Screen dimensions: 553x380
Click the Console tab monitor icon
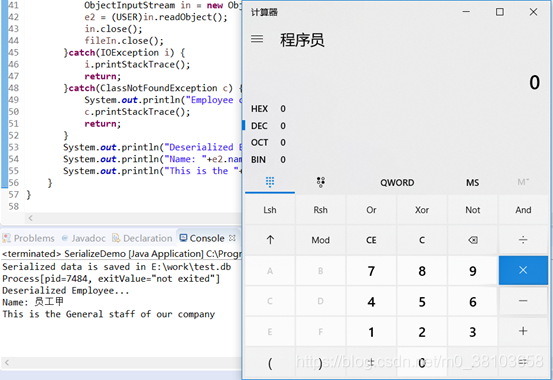click(183, 238)
